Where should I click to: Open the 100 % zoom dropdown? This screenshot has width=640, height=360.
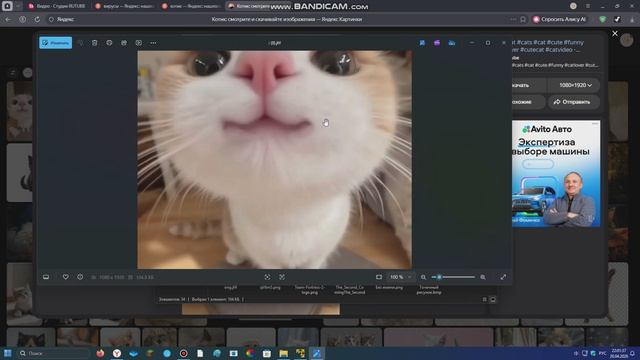tap(401, 277)
